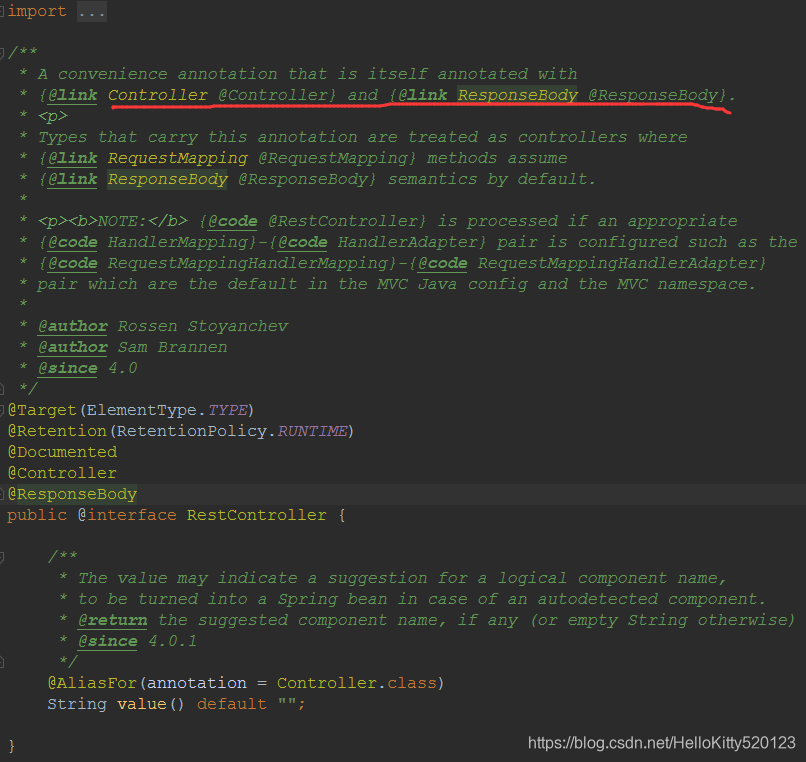Click the "@Documented" annotation

tap(62, 452)
